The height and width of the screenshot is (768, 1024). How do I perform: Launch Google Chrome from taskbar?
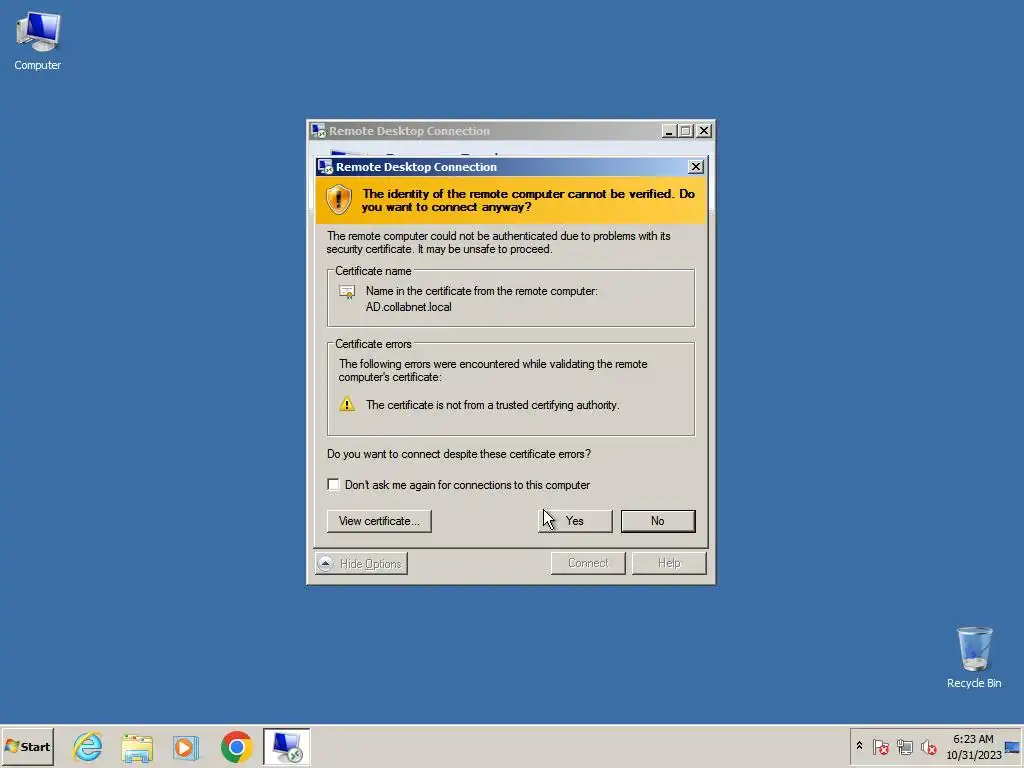coord(236,746)
